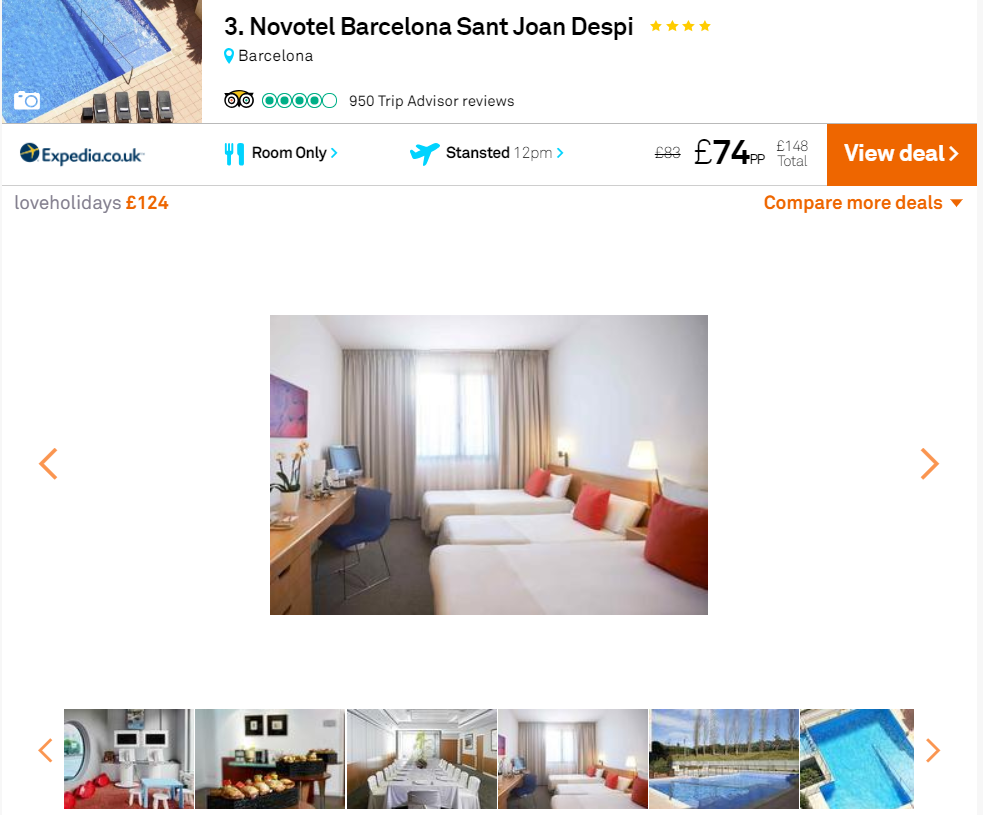Click the View deal button

902,154
